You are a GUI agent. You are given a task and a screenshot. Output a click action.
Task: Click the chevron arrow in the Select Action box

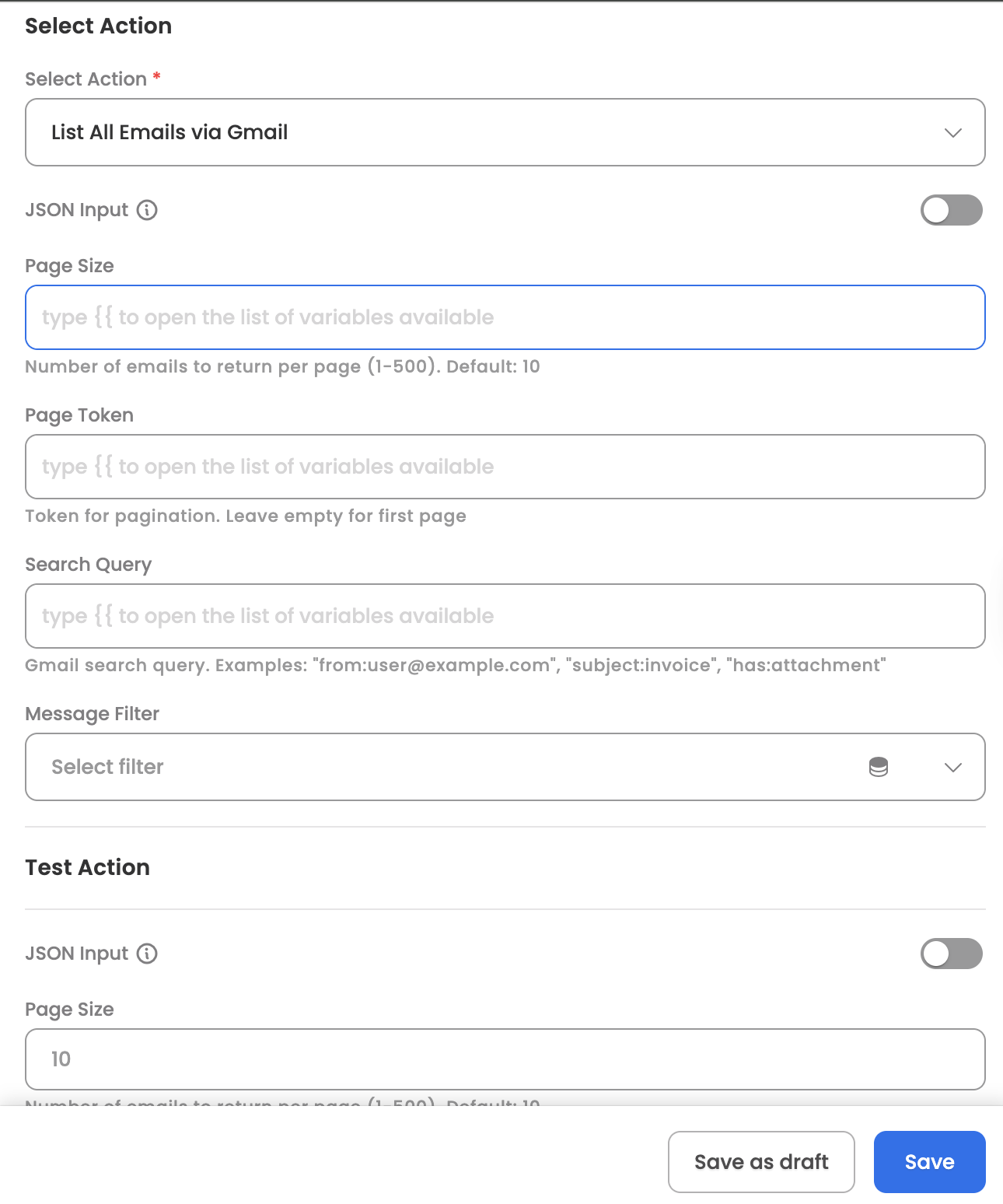(953, 133)
